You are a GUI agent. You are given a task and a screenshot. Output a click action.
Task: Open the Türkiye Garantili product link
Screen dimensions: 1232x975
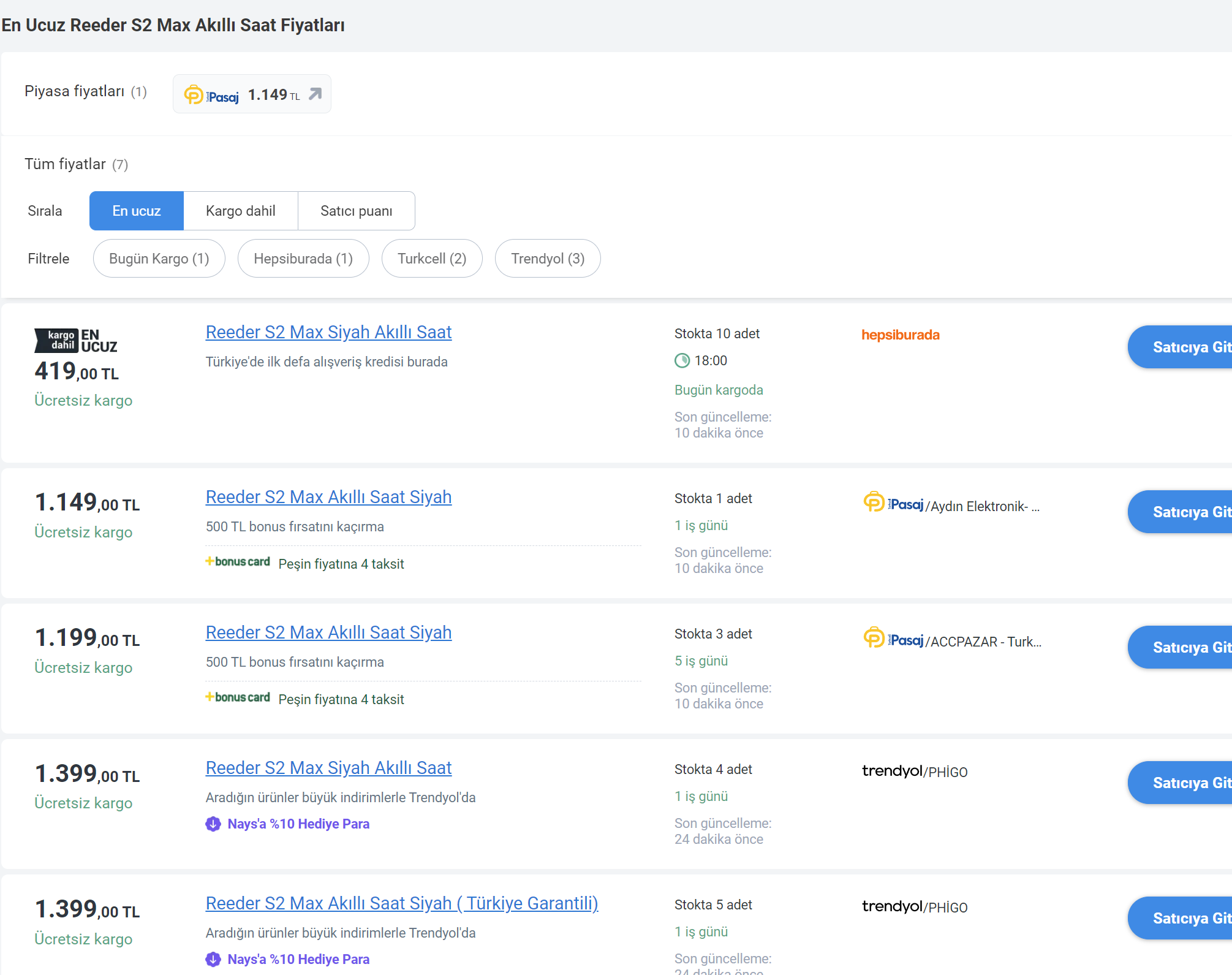coord(402,903)
